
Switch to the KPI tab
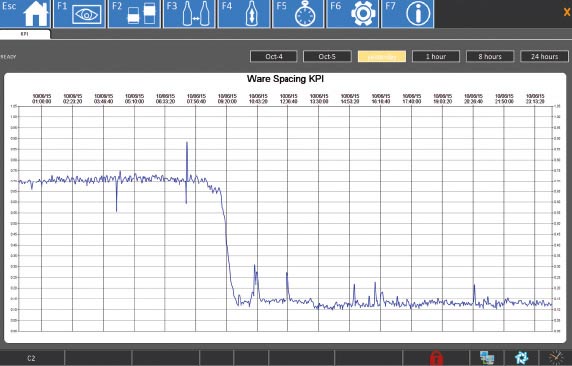25,34
